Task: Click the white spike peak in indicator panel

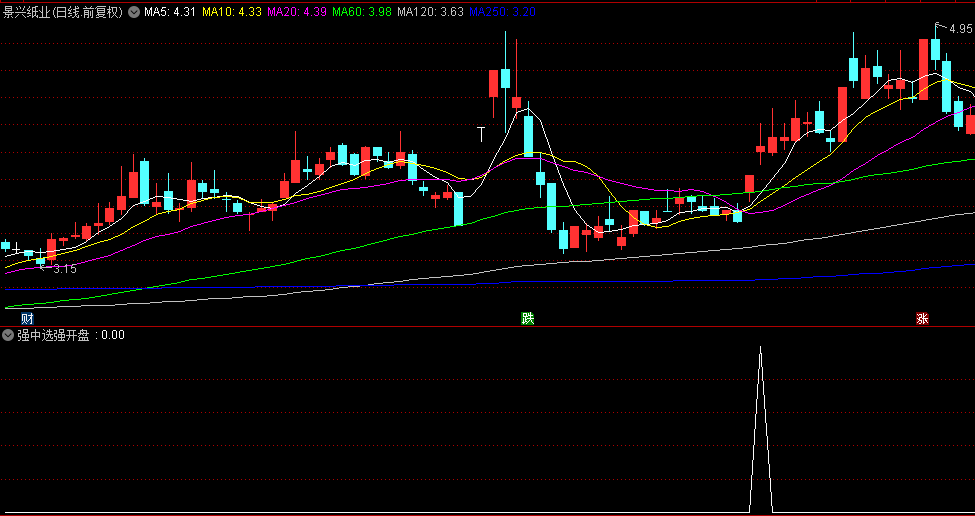Action: tap(761, 349)
